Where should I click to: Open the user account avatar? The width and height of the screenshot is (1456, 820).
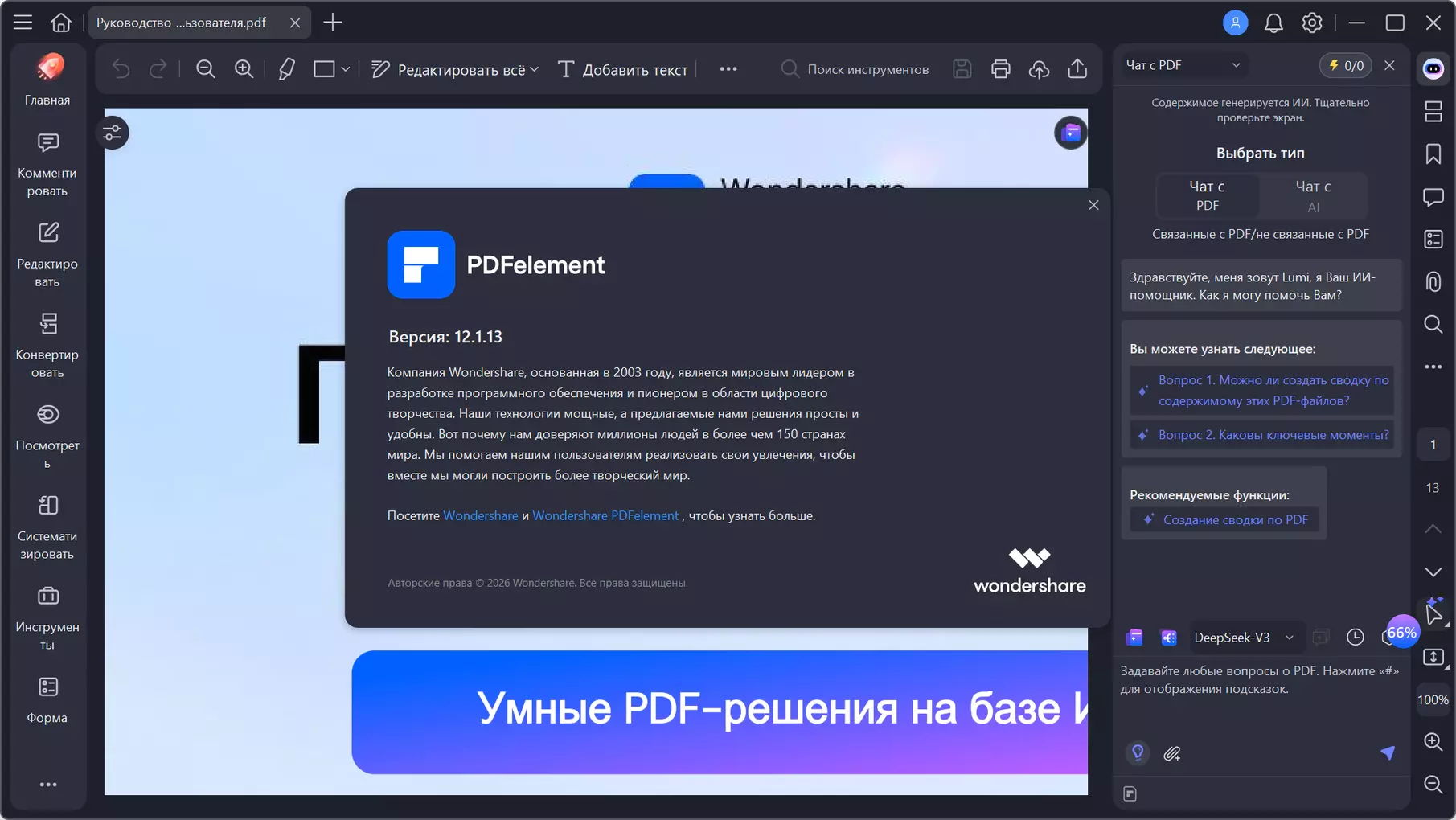[x=1235, y=23]
